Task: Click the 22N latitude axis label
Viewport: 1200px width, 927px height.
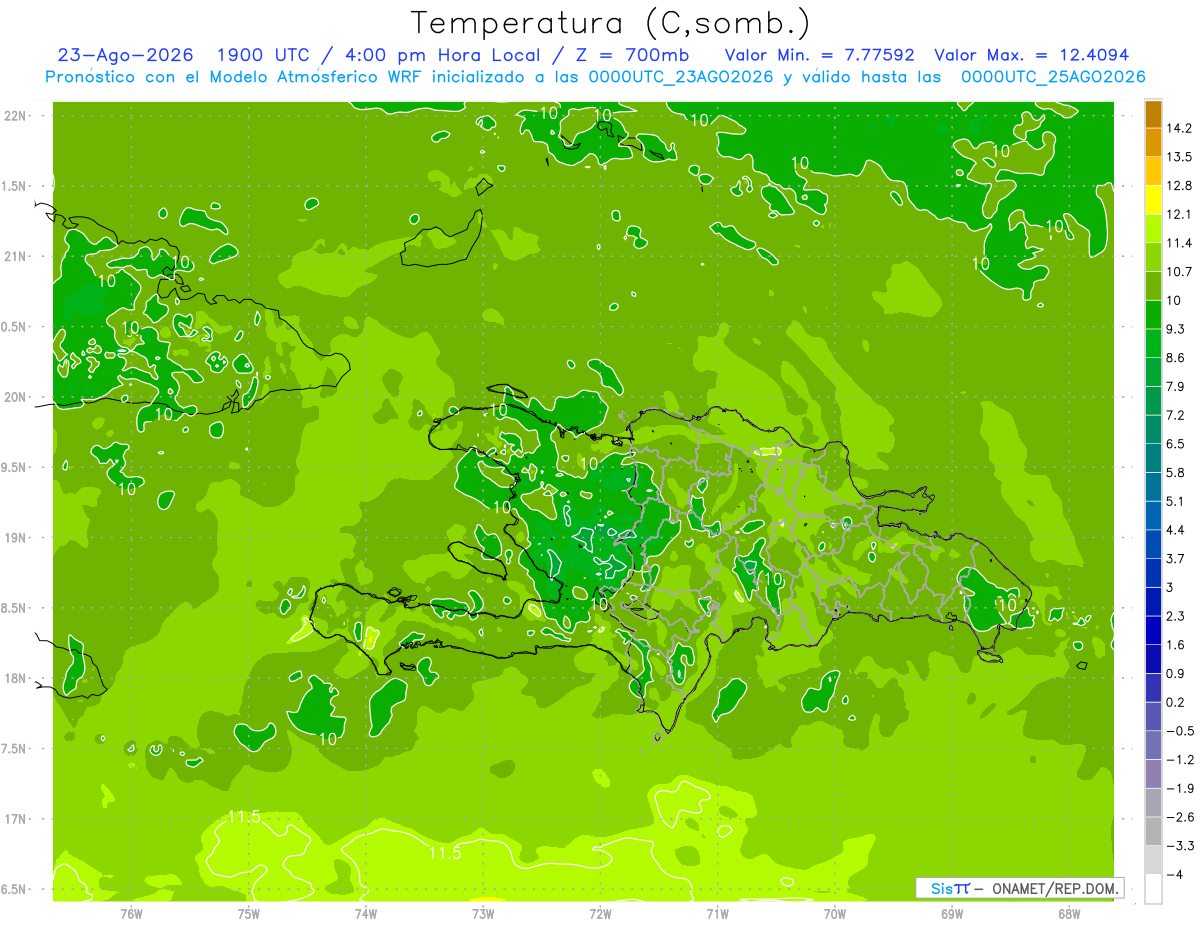Action: pos(16,116)
